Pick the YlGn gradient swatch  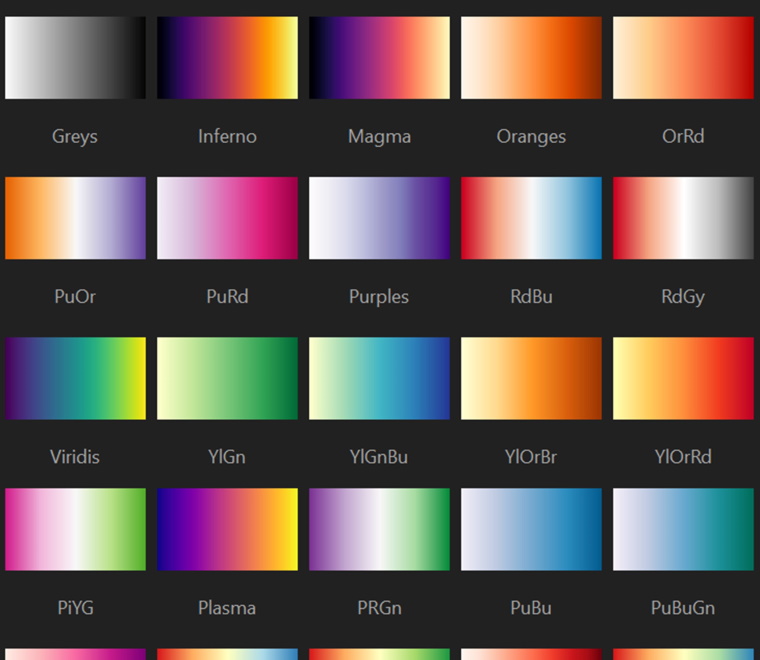tap(227, 378)
